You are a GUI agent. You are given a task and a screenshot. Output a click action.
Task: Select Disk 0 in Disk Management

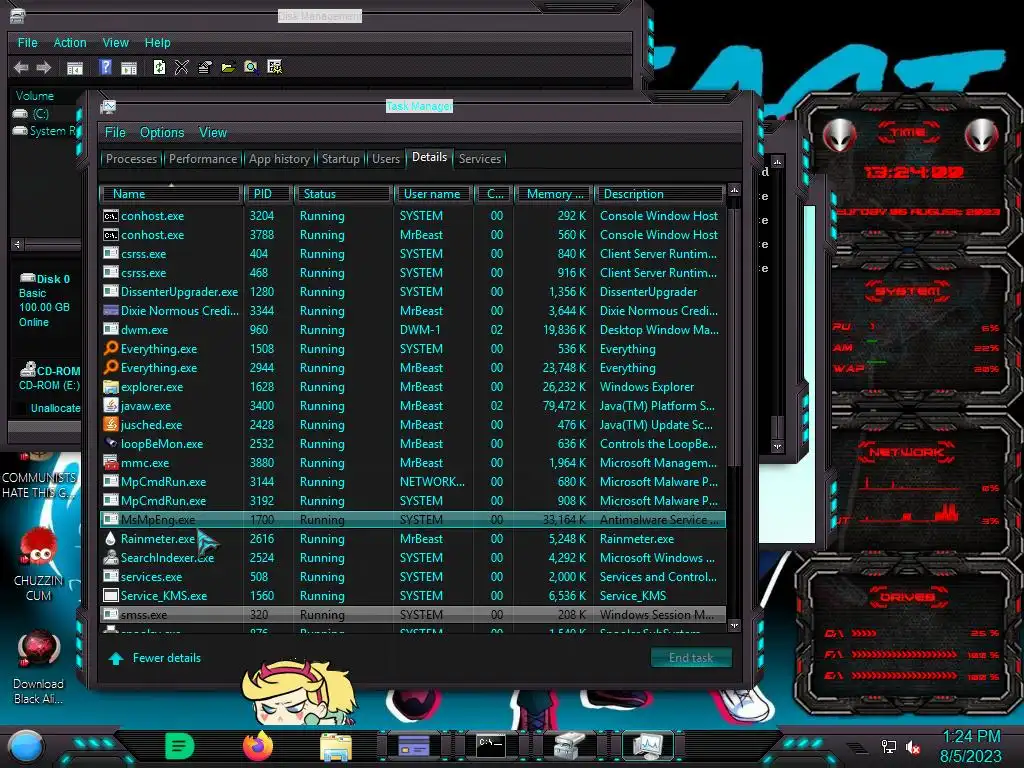coord(44,300)
